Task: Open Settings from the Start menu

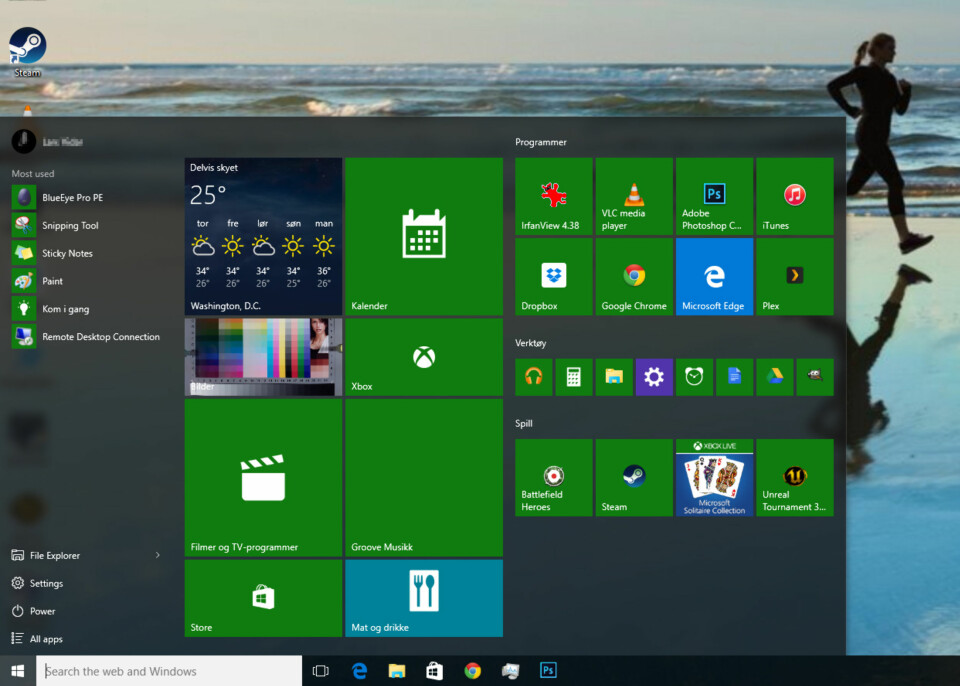Action: pyautogui.click(x=46, y=583)
